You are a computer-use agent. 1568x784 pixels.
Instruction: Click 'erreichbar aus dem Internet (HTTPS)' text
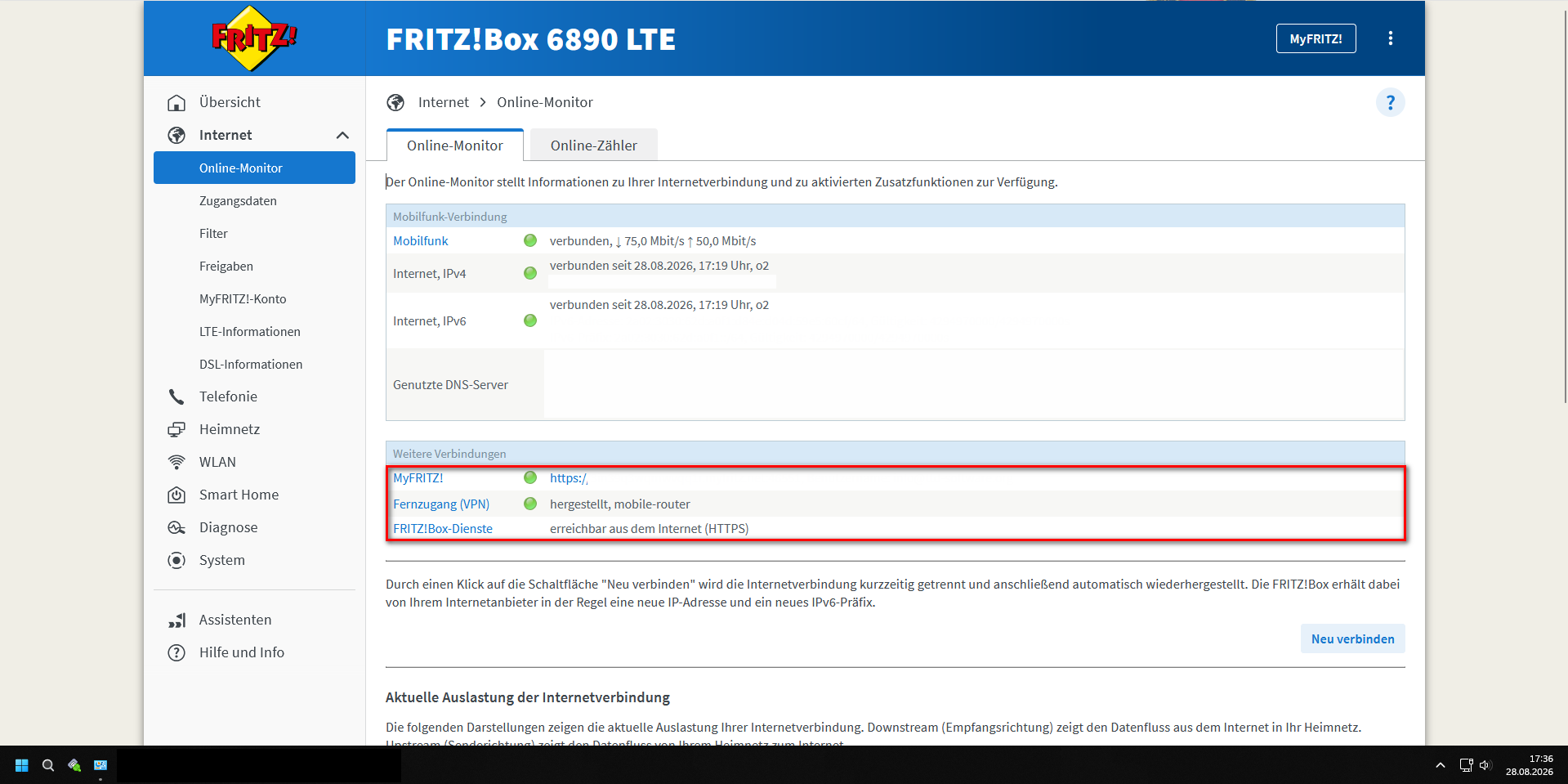649,529
